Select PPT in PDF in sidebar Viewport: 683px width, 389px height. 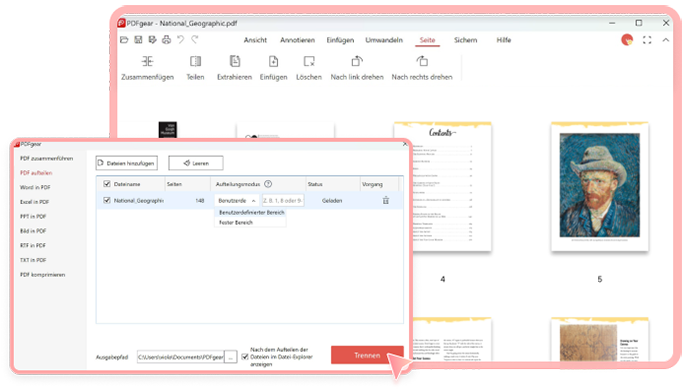(33, 216)
